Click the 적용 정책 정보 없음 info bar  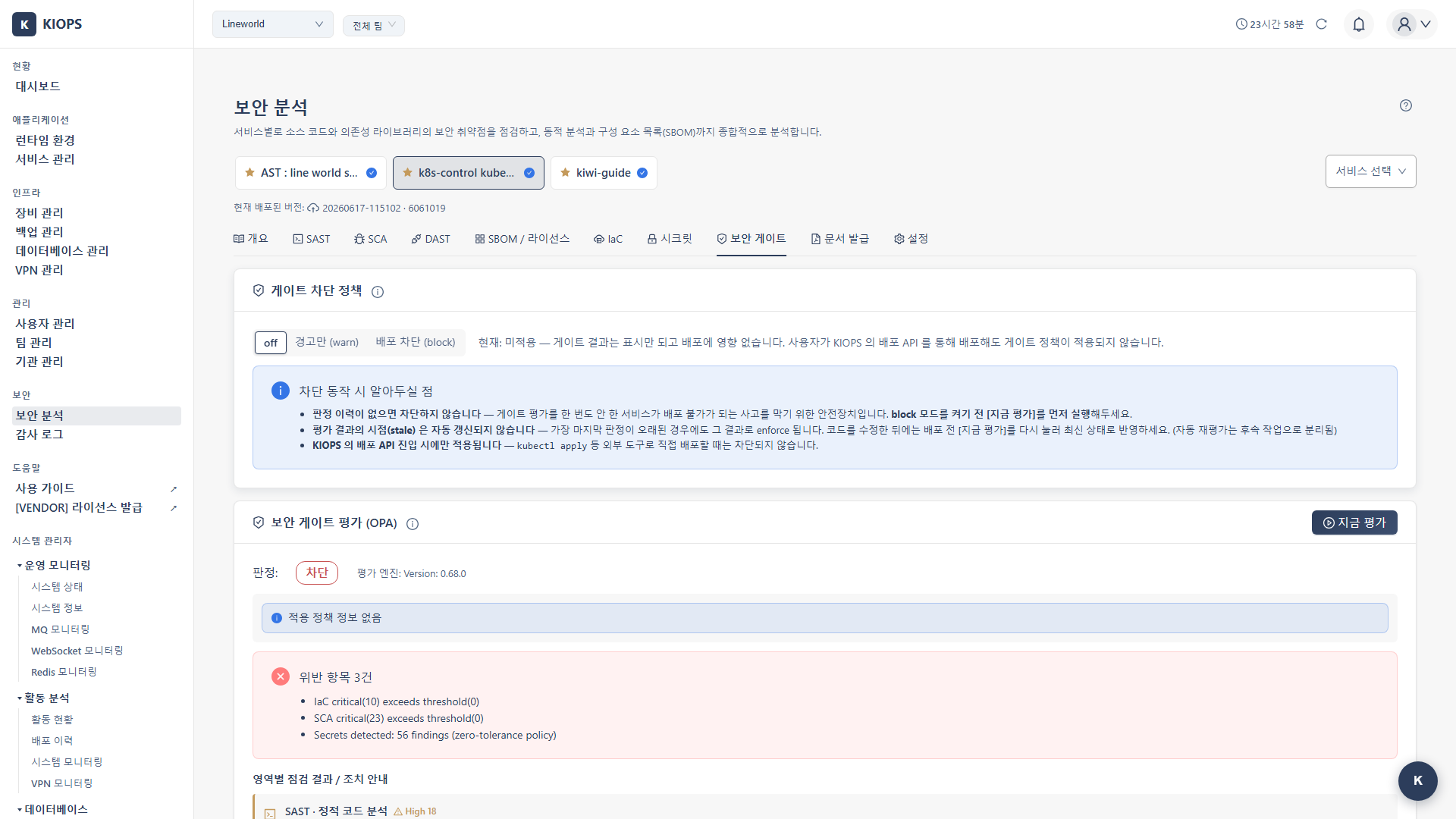pos(824,618)
